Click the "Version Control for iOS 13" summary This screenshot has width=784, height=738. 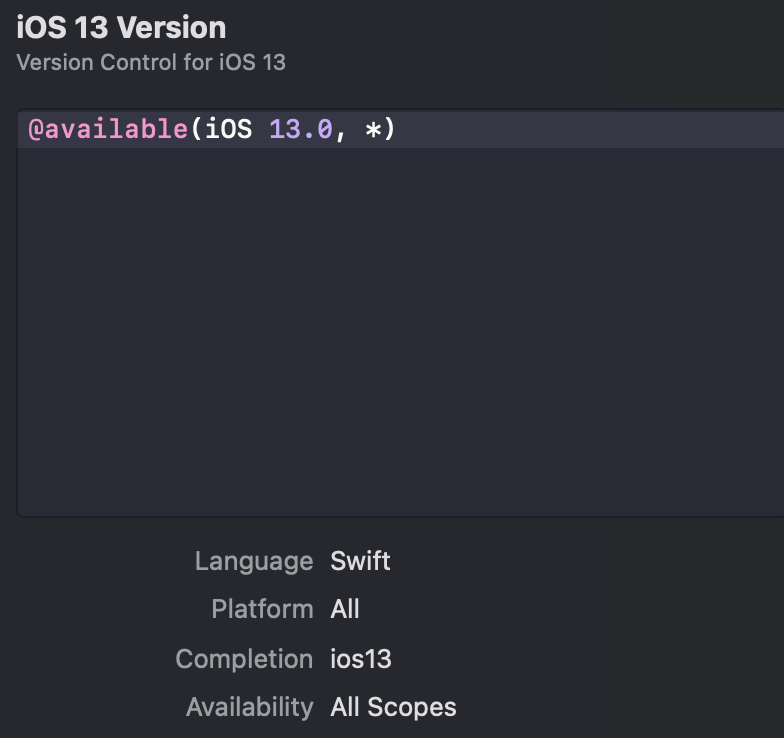click(x=151, y=62)
